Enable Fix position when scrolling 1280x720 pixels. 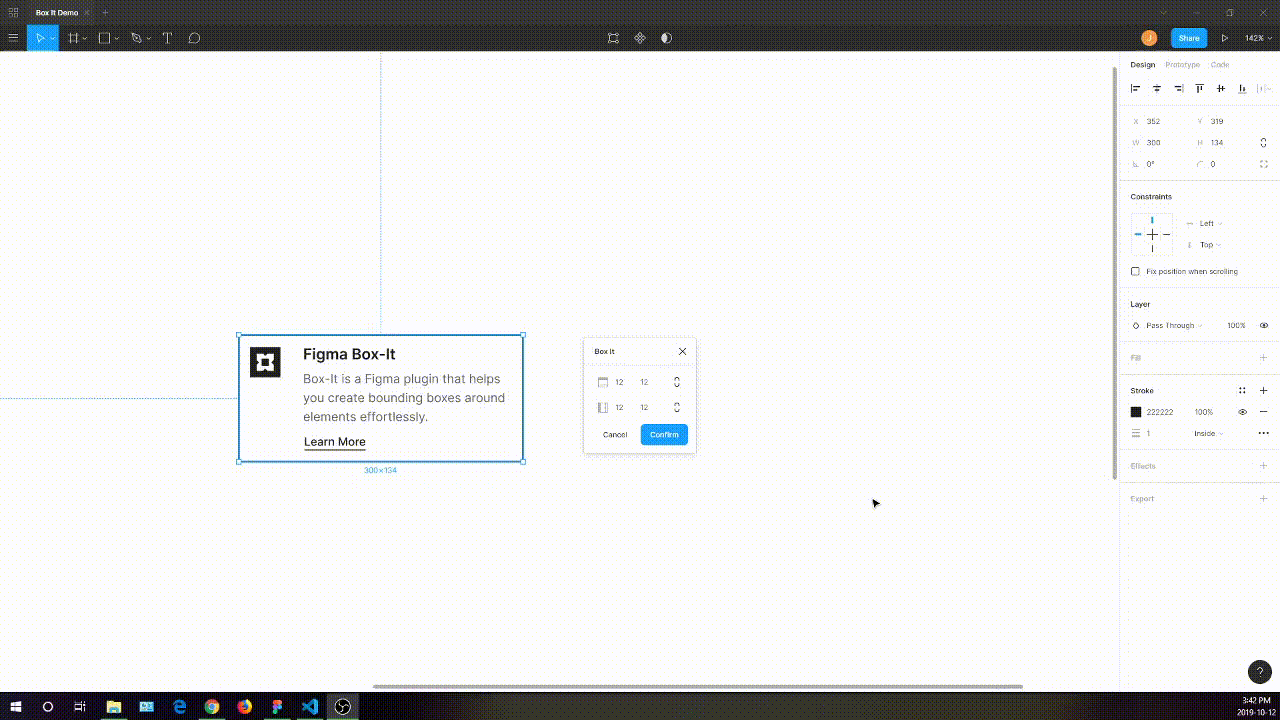click(1135, 271)
